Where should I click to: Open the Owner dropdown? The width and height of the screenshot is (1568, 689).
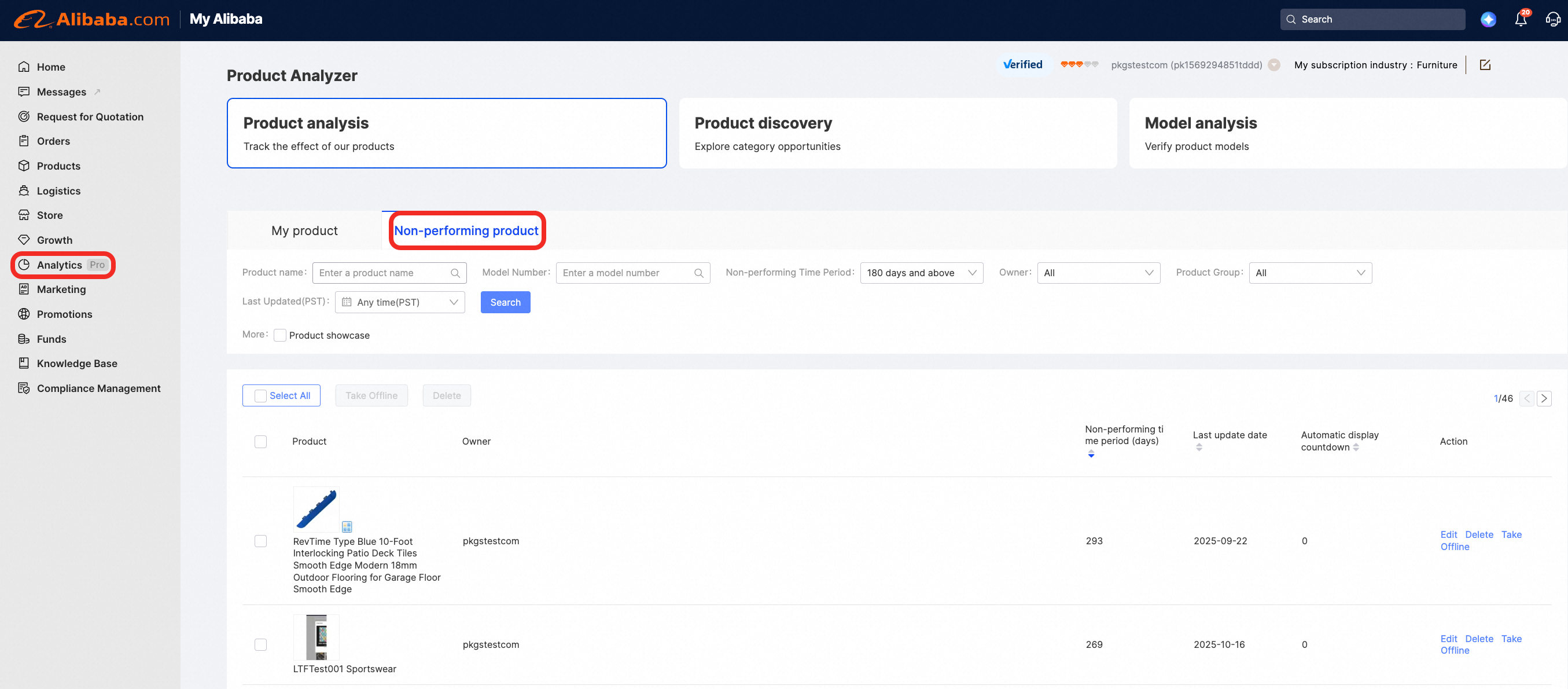point(1098,273)
